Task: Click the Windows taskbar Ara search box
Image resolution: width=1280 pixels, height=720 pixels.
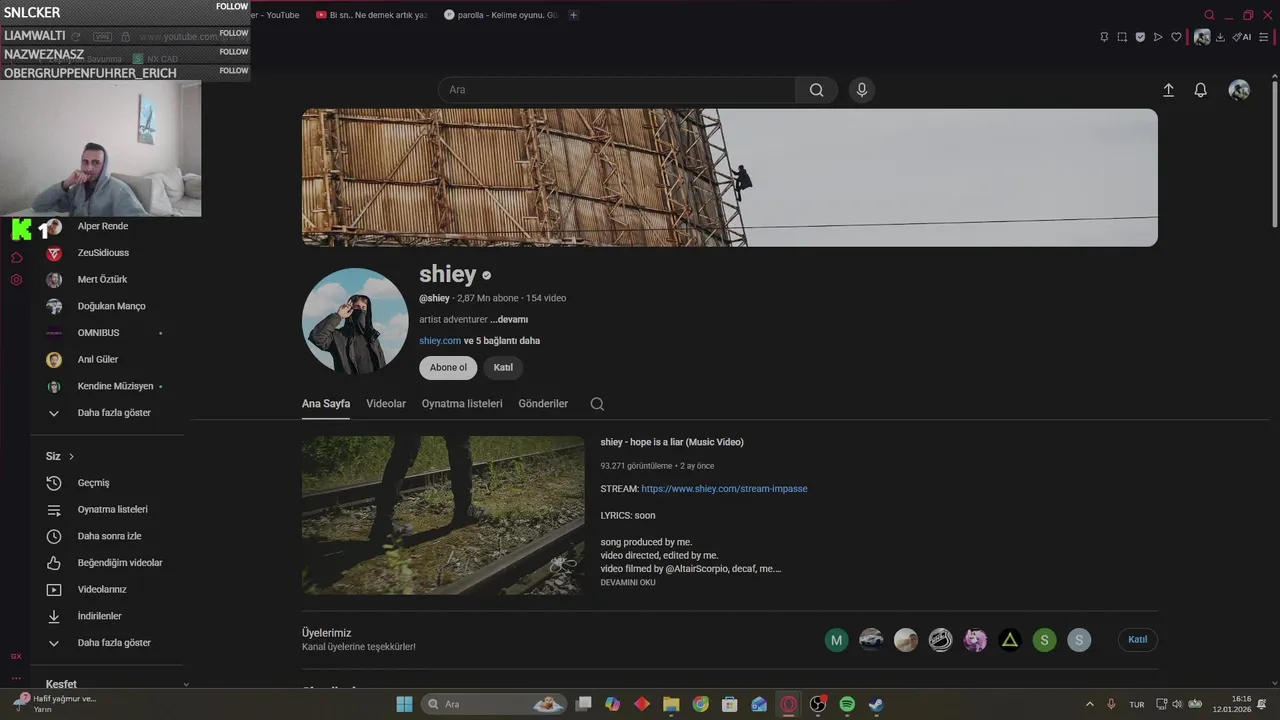Action: click(494, 704)
